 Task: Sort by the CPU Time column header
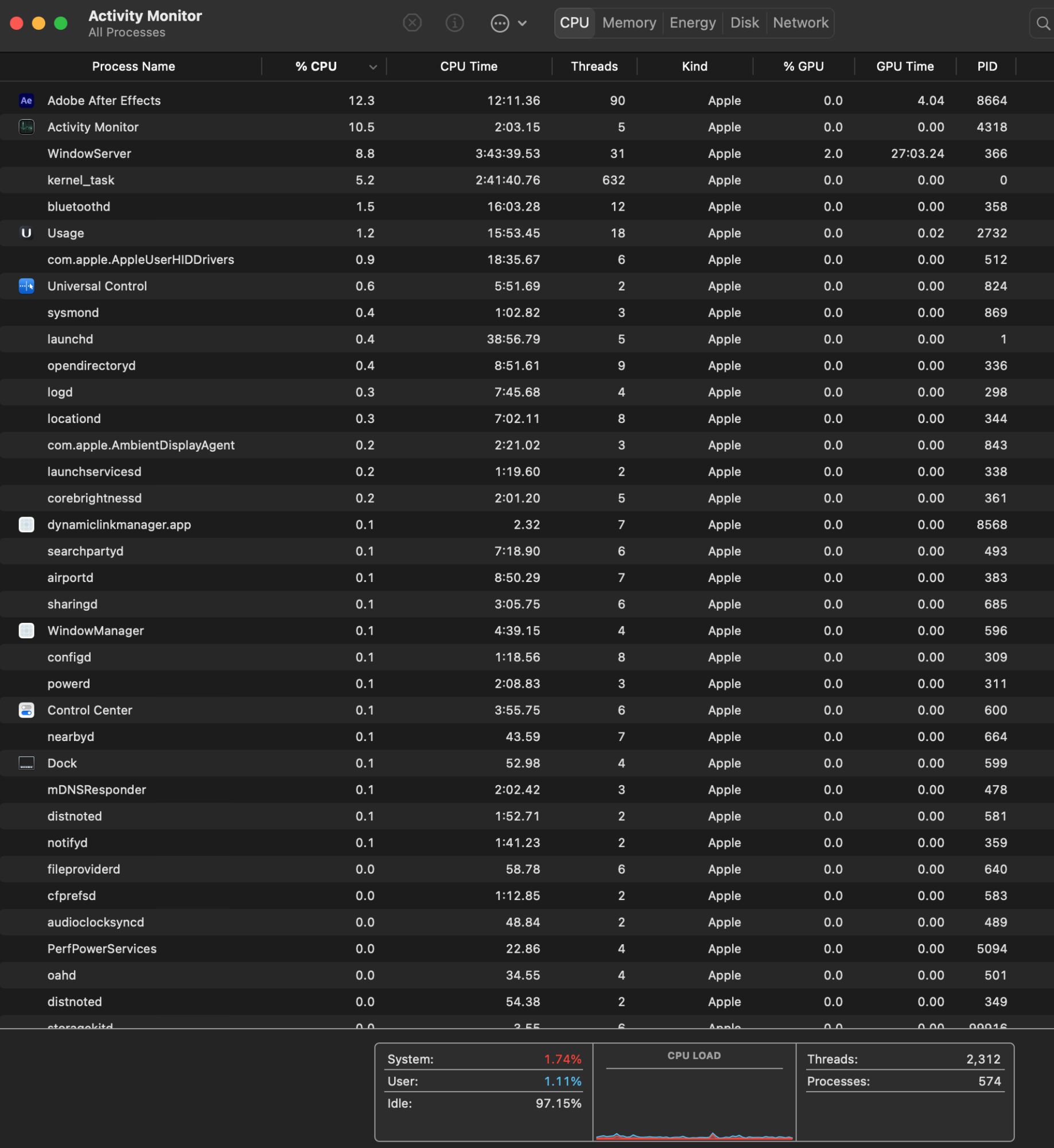(x=469, y=67)
